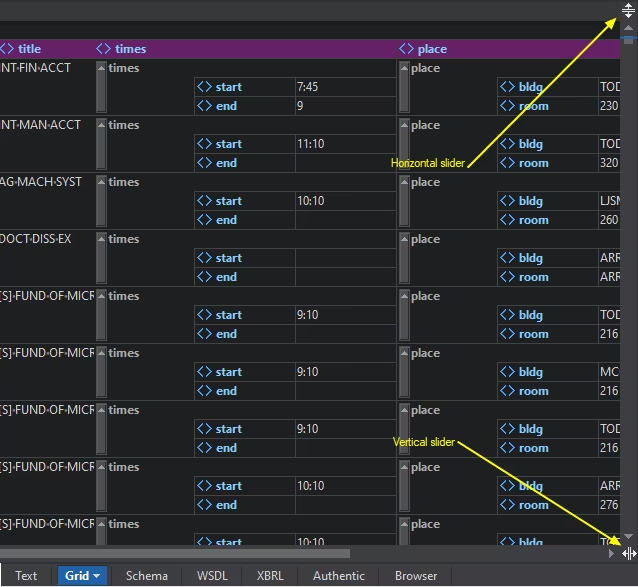Select the start time cell containing 7:45
This screenshot has height=587, width=638.
(344, 87)
